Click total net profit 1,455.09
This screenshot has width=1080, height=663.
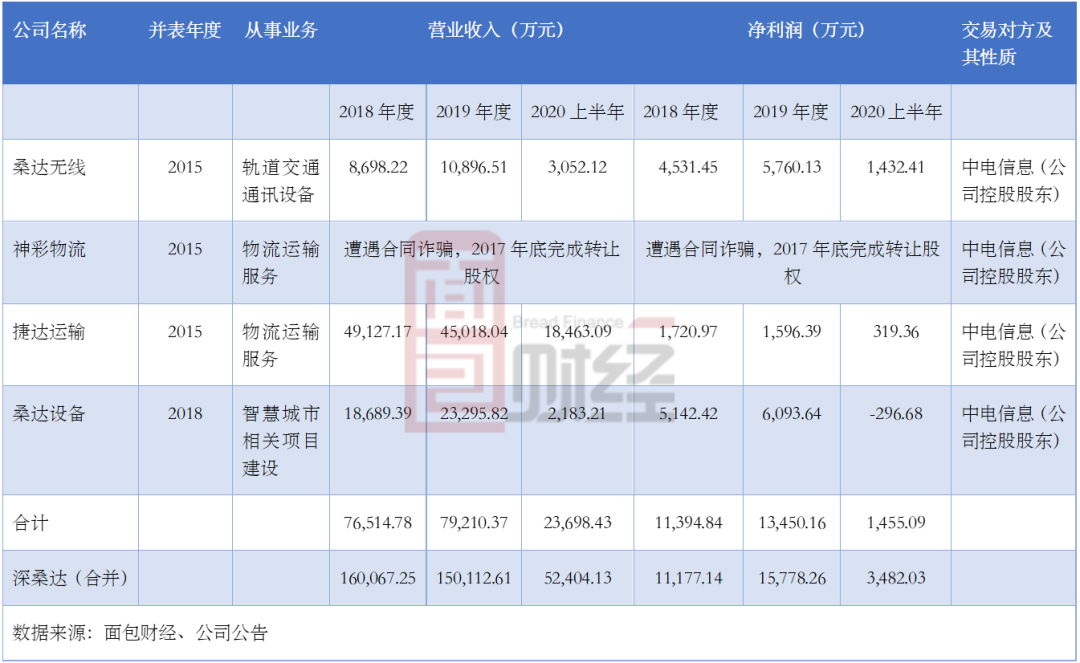pyautogui.click(x=895, y=523)
